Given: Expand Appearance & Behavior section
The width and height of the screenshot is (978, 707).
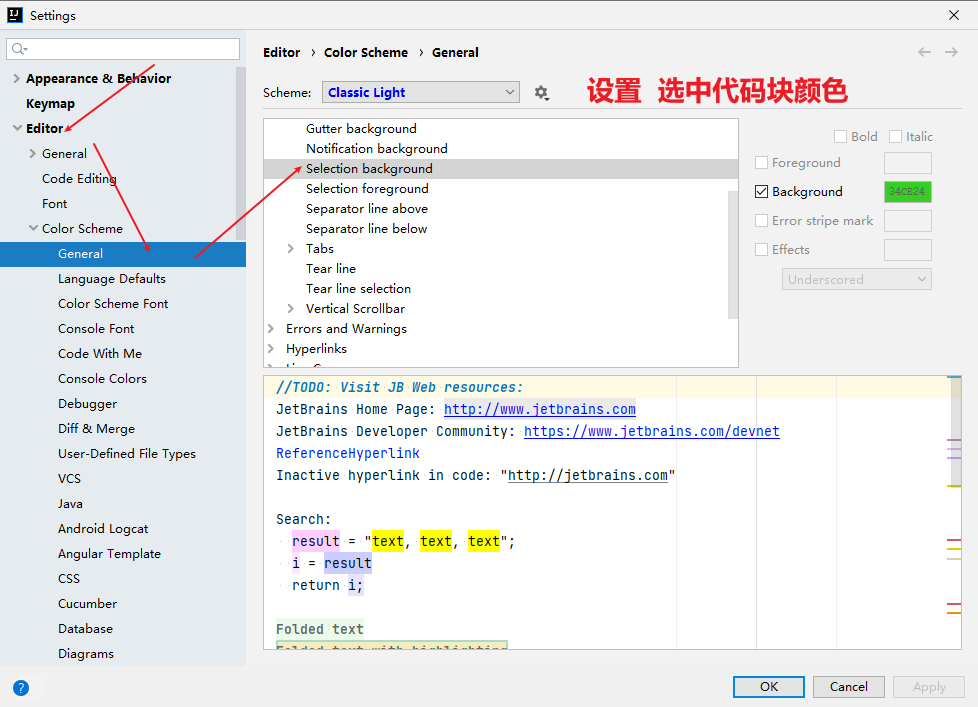Looking at the screenshot, I should [17, 79].
